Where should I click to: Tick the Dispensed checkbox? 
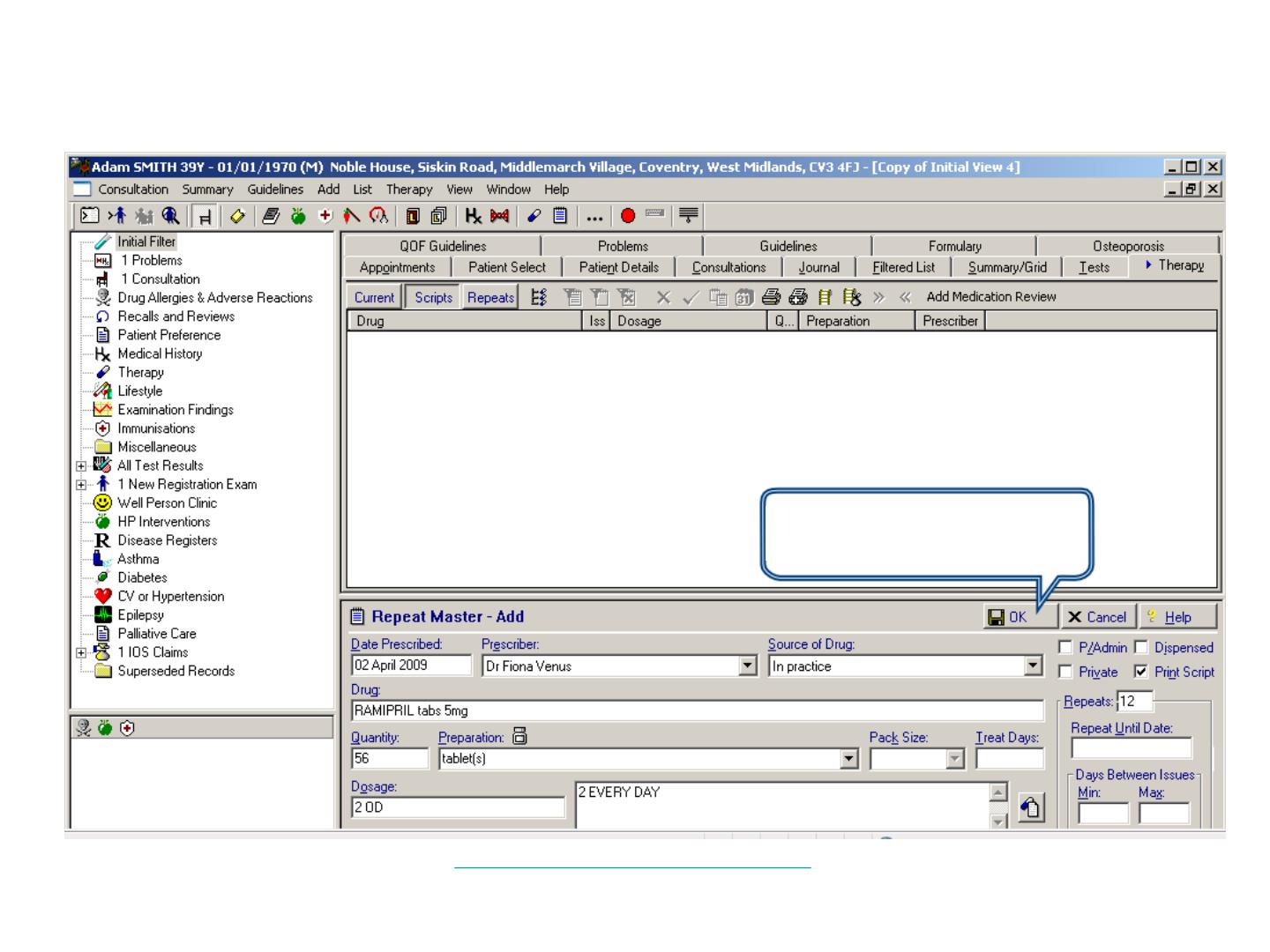click(x=1141, y=648)
